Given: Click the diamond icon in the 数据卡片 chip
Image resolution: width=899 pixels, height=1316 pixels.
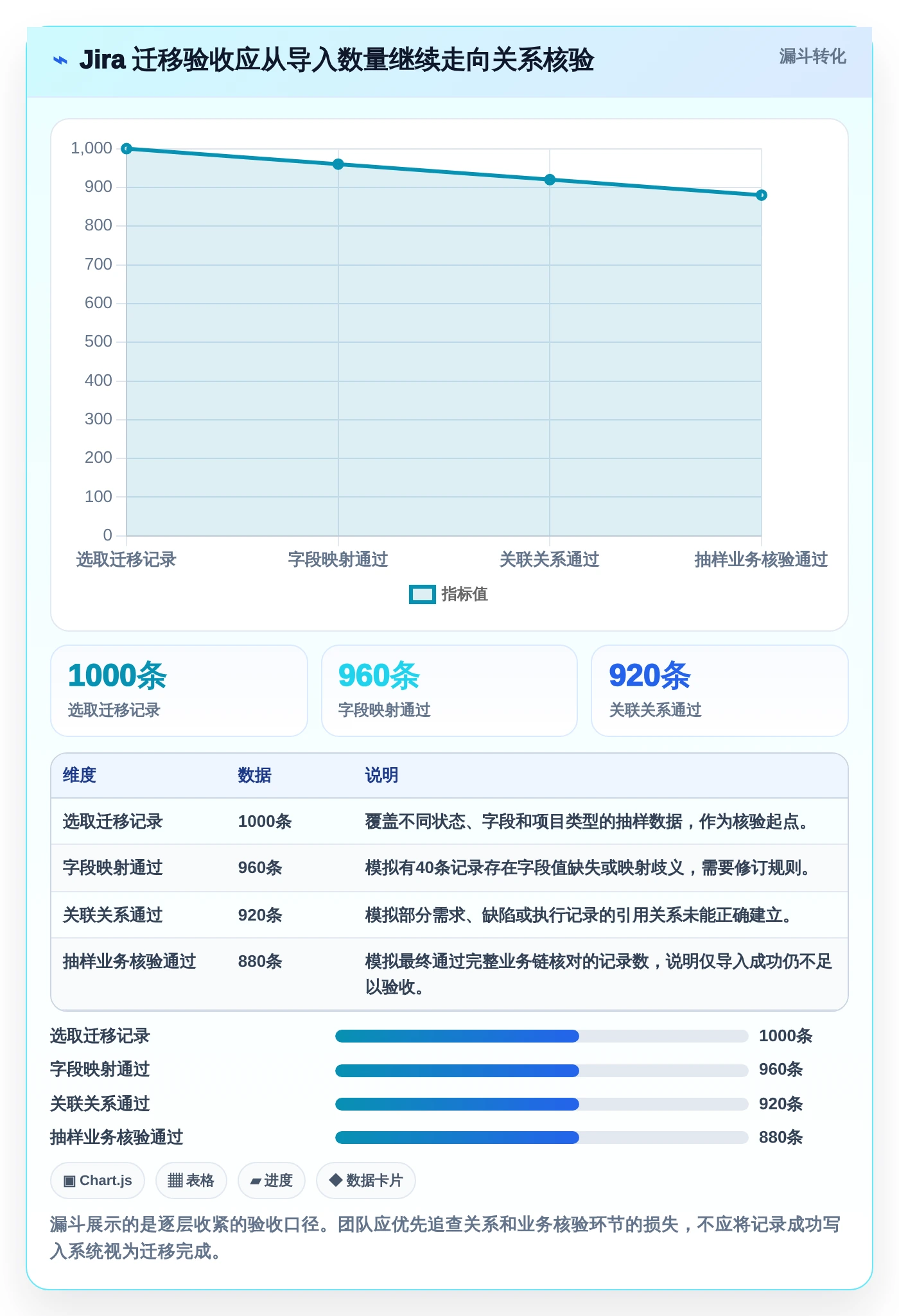Looking at the screenshot, I should pyautogui.click(x=335, y=1180).
